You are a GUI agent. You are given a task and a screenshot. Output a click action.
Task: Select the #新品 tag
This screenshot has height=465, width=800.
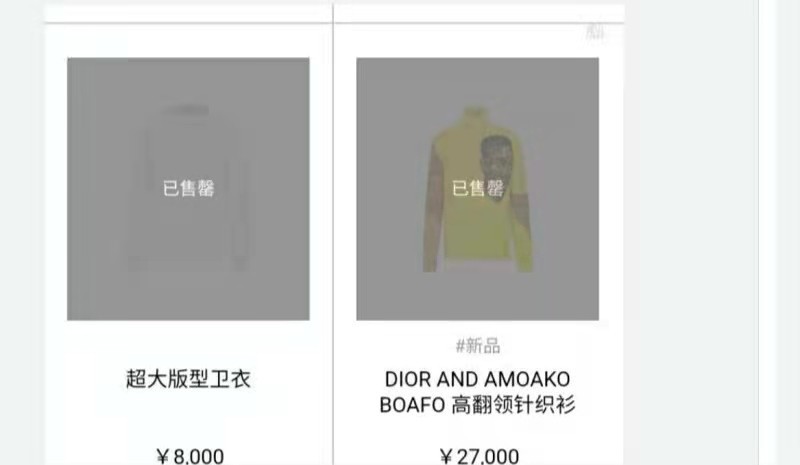(478, 346)
